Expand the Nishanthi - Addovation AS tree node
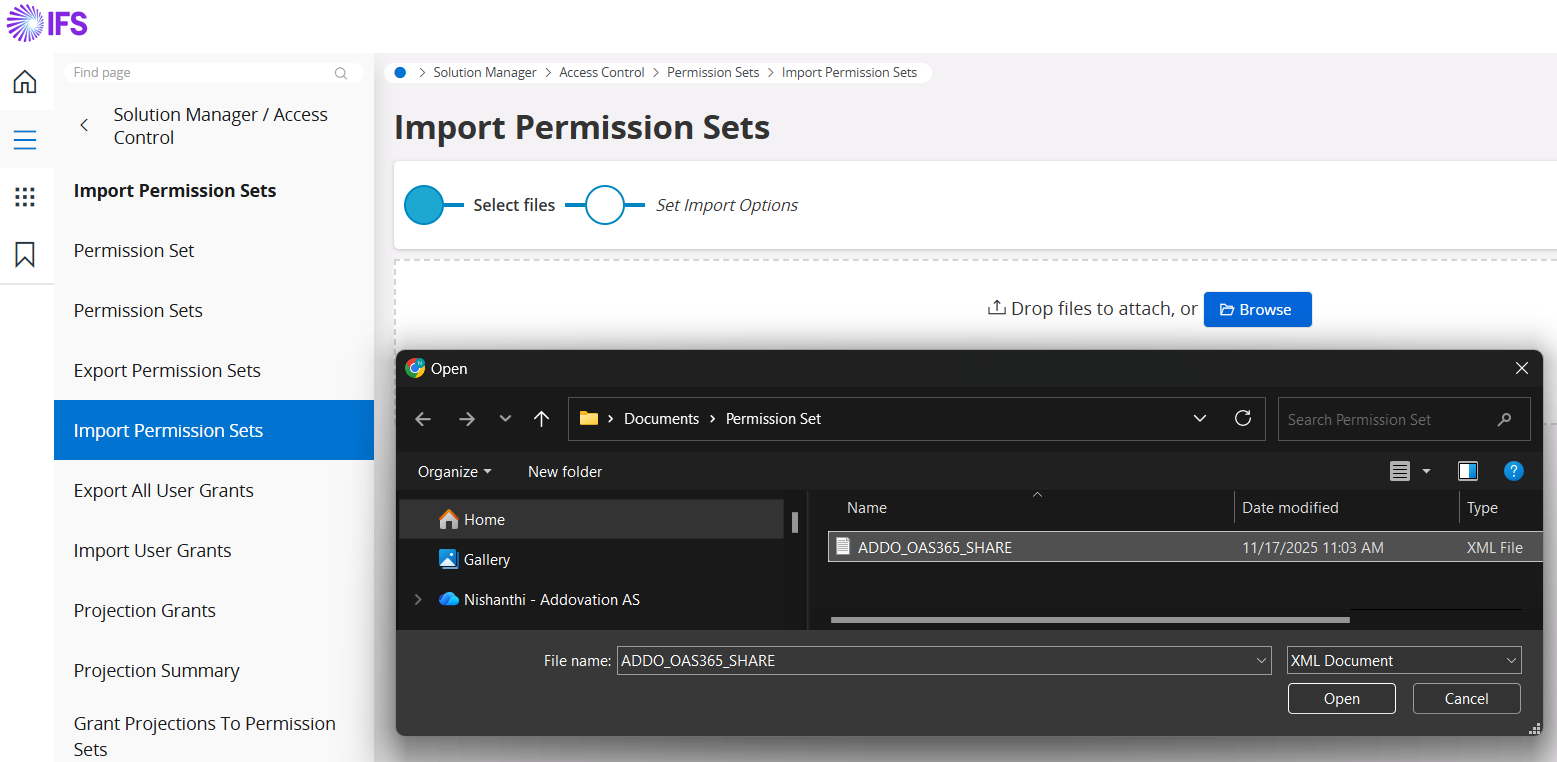The image size is (1557, 762). (417, 600)
